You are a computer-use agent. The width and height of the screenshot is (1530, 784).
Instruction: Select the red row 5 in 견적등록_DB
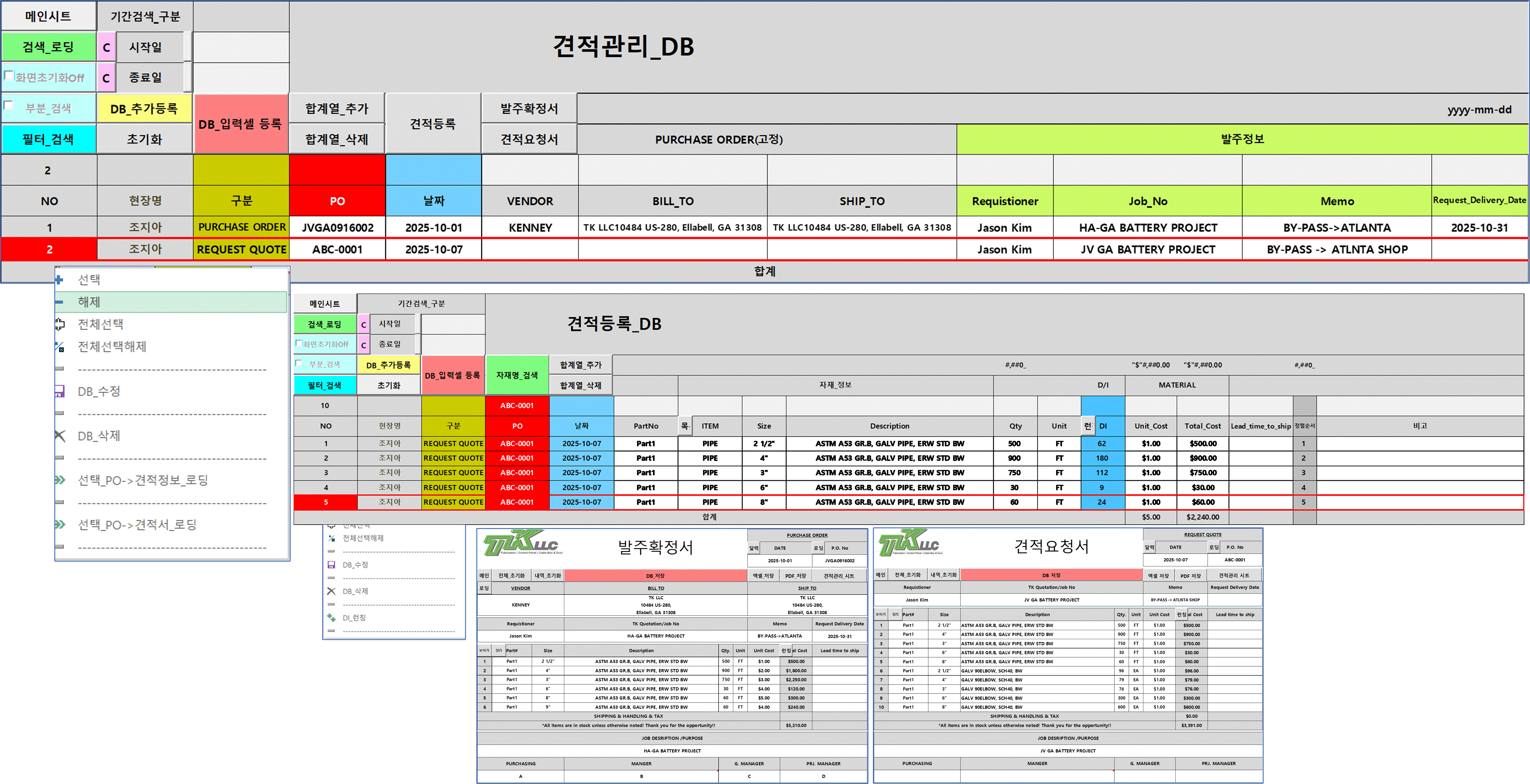click(325, 502)
